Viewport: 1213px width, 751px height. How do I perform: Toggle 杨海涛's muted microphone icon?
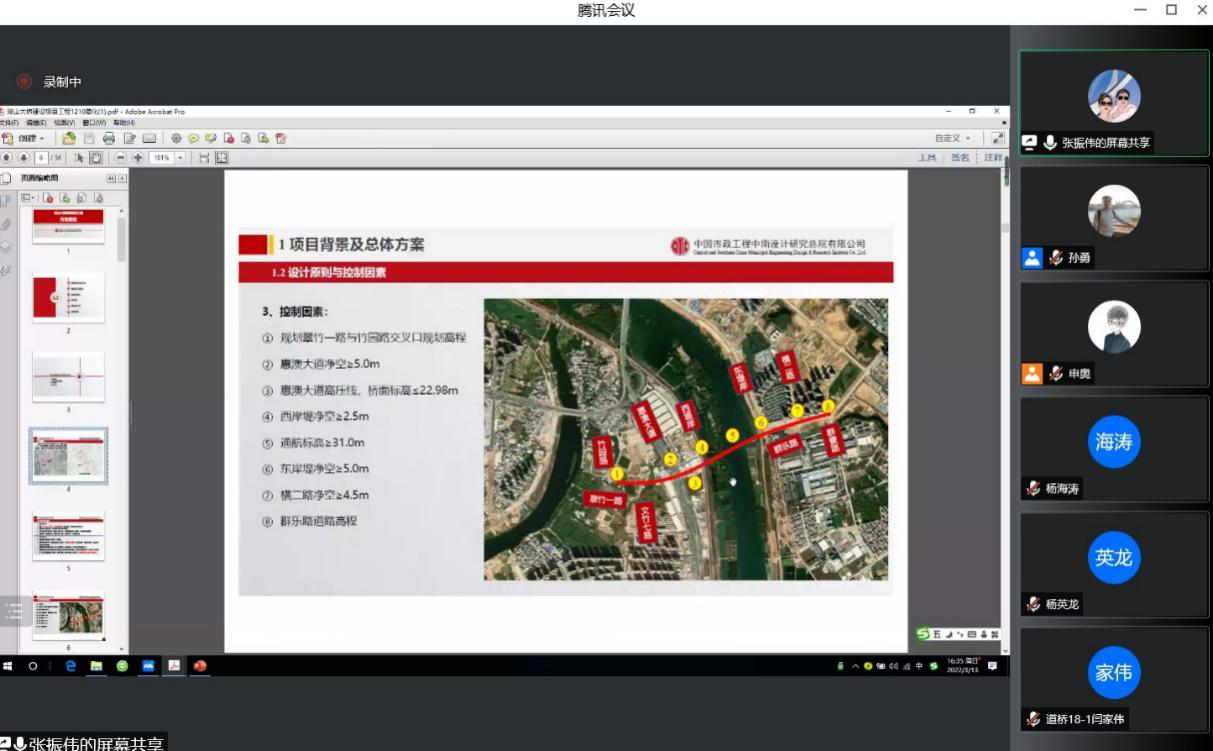pos(1033,489)
